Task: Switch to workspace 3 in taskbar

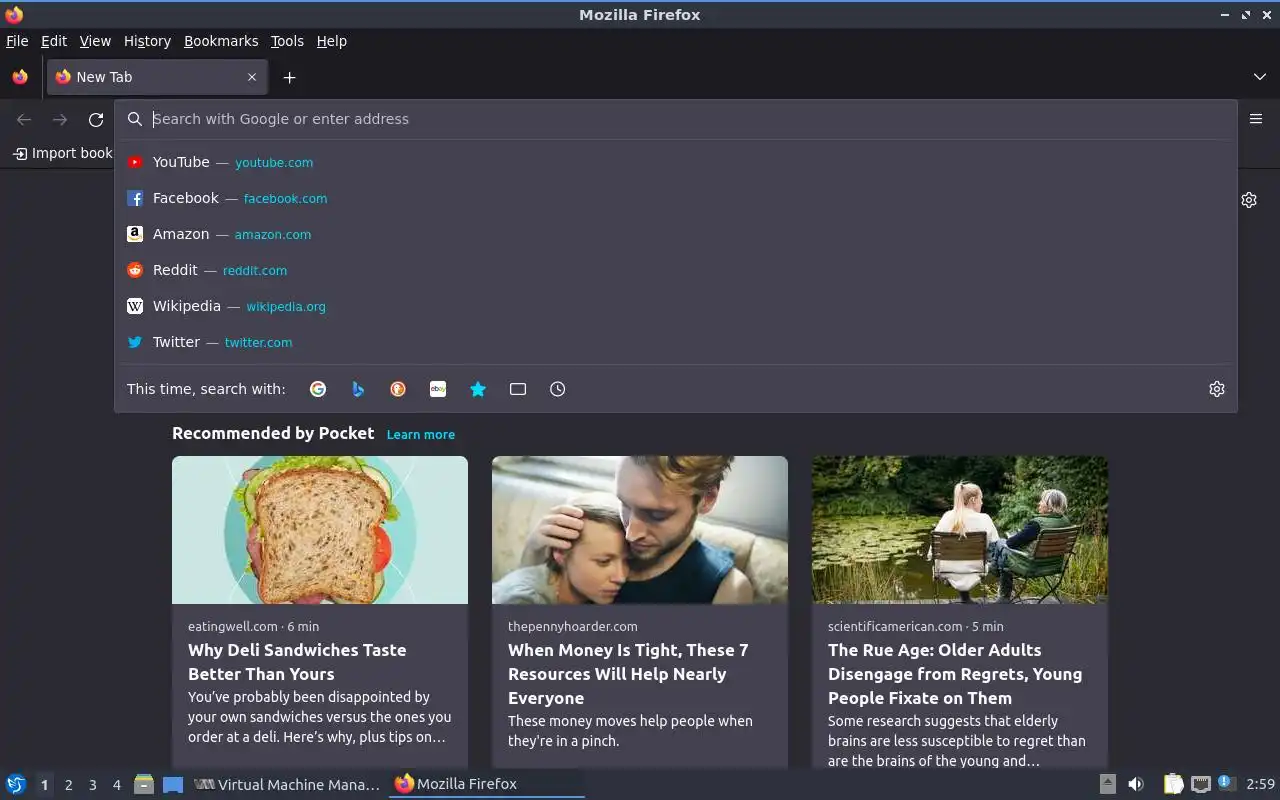Action: point(92,785)
